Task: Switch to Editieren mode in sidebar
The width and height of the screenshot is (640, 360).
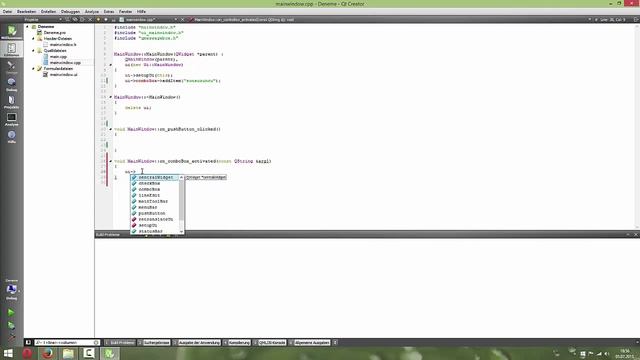Action: [11, 49]
